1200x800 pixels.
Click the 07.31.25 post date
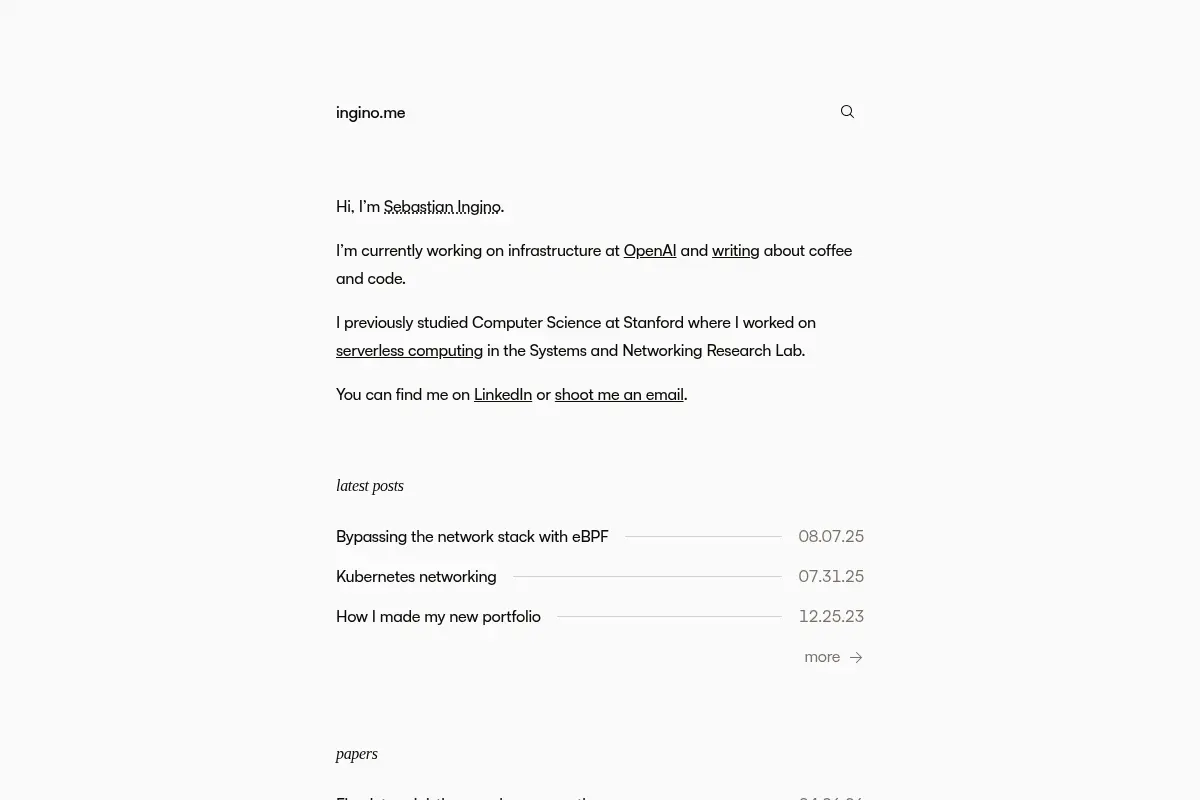click(831, 576)
